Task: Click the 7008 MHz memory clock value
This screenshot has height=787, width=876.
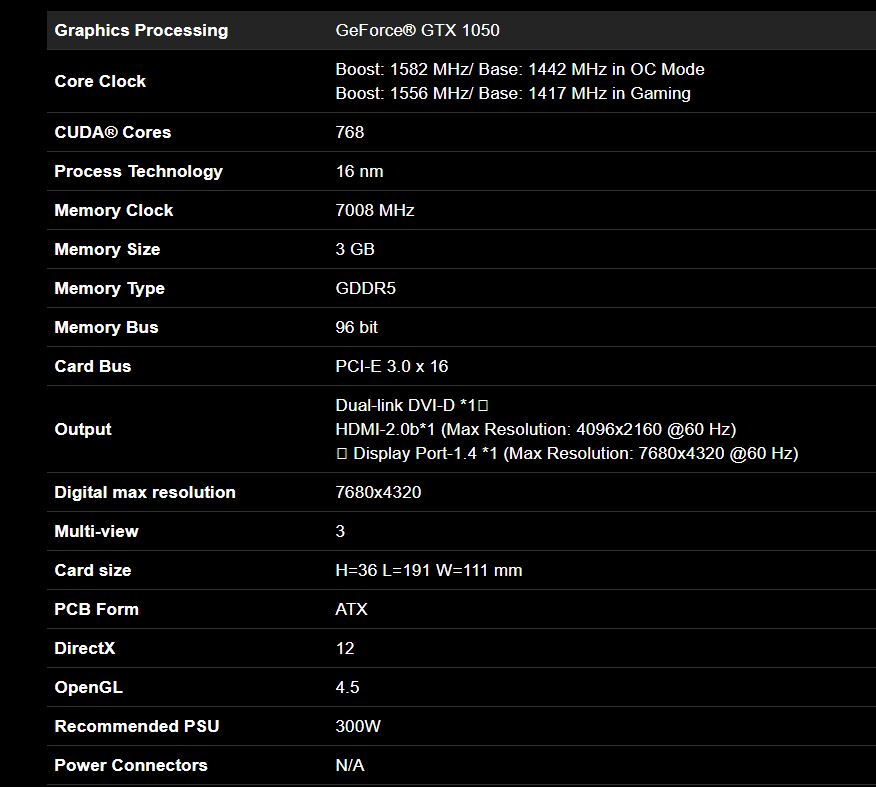Action: [375, 210]
